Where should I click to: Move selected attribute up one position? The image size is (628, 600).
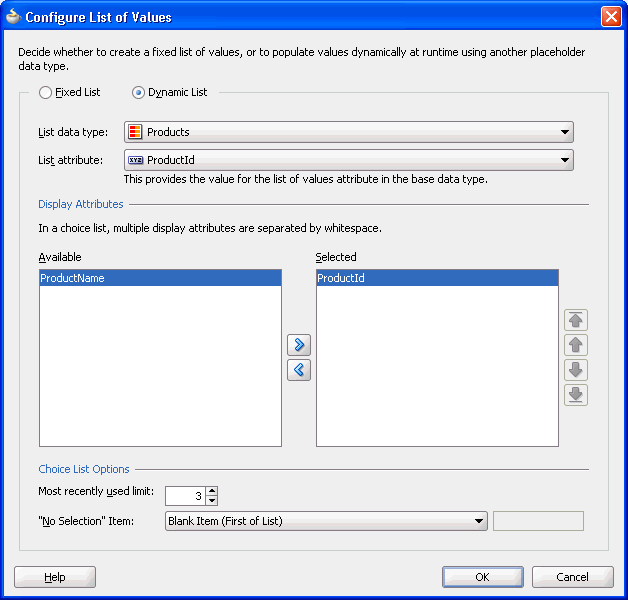pos(576,345)
